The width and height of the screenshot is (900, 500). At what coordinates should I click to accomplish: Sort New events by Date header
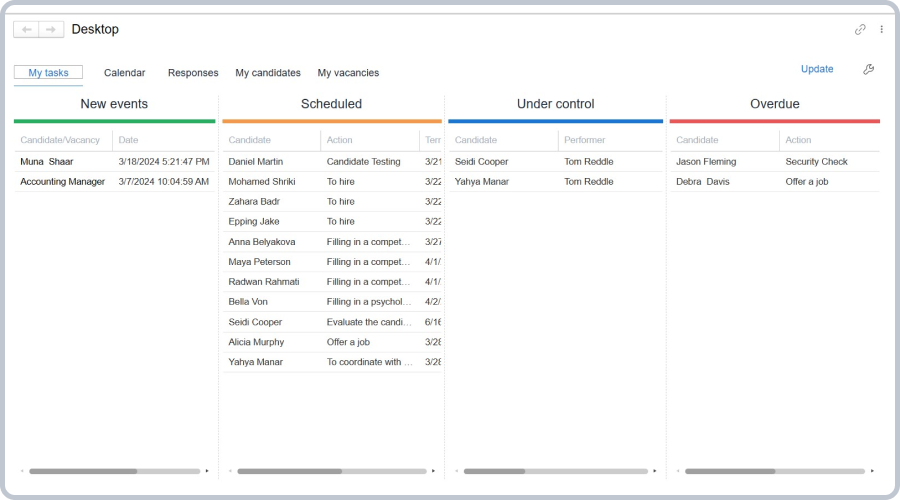click(x=129, y=140)
